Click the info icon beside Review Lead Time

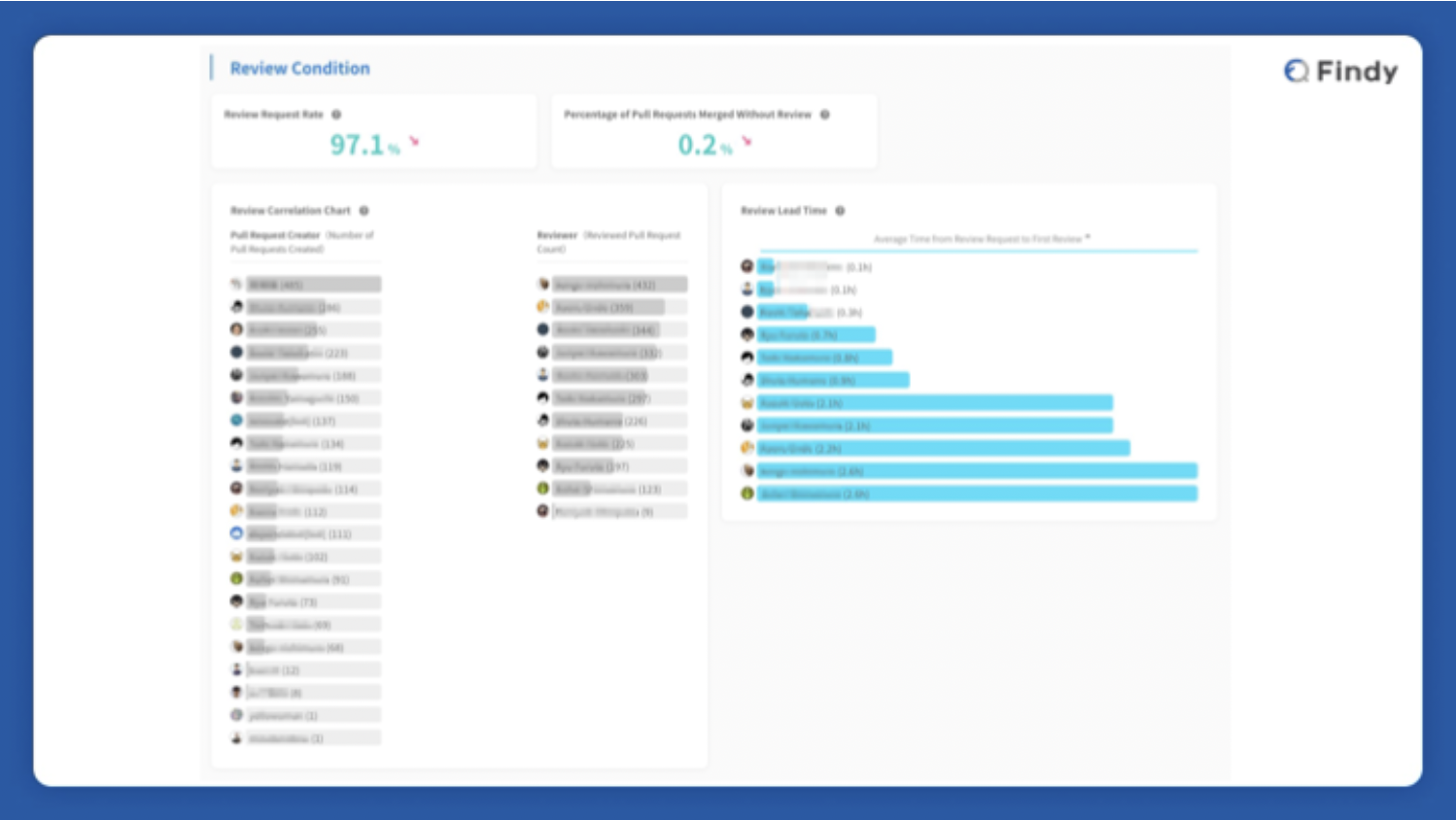point(840,211)
